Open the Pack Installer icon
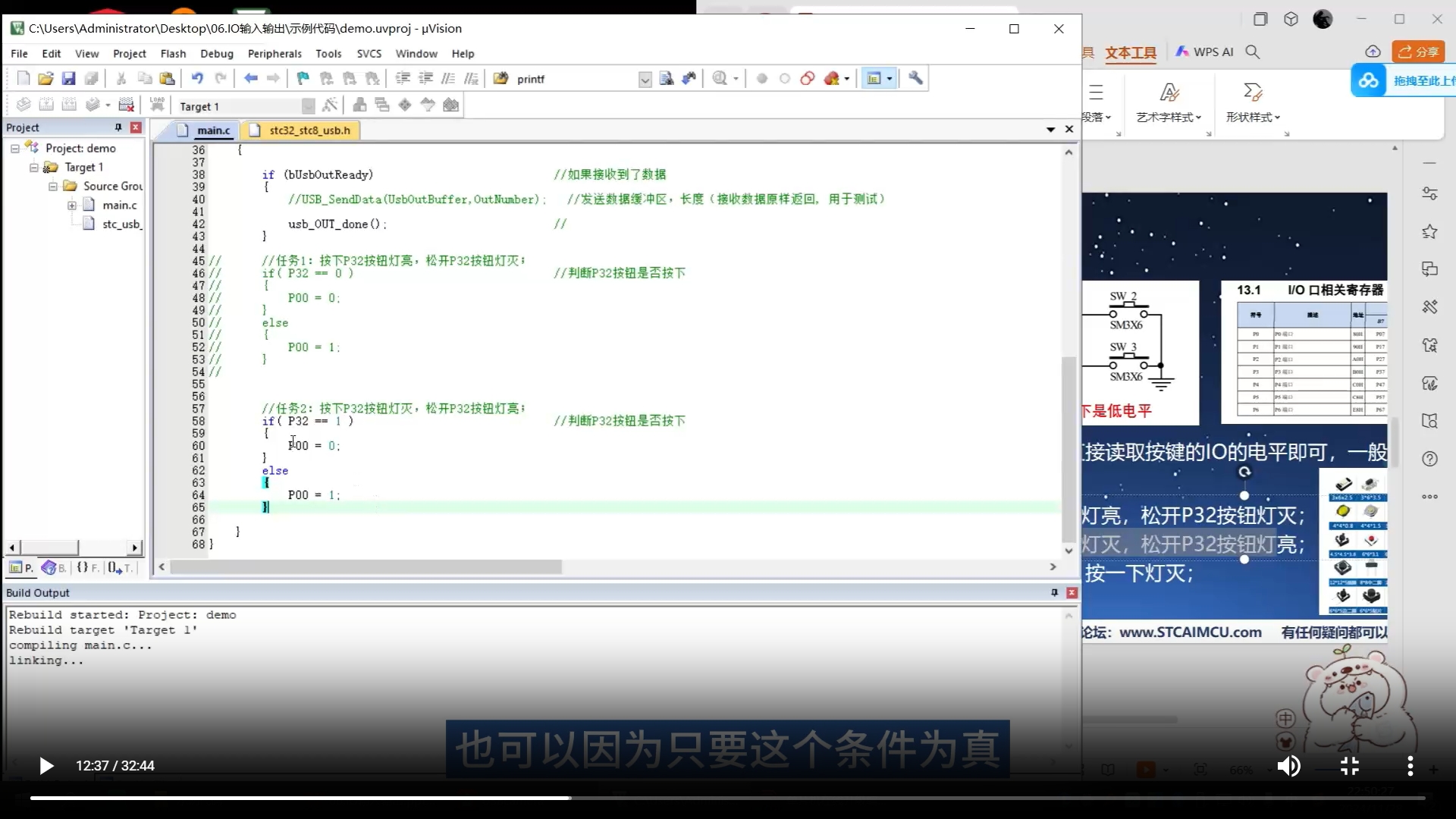 click(451, 105)
